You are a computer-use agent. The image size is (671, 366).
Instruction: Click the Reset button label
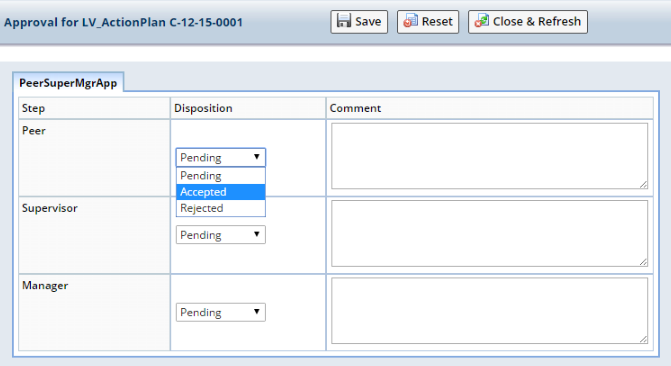click(437, 21)
